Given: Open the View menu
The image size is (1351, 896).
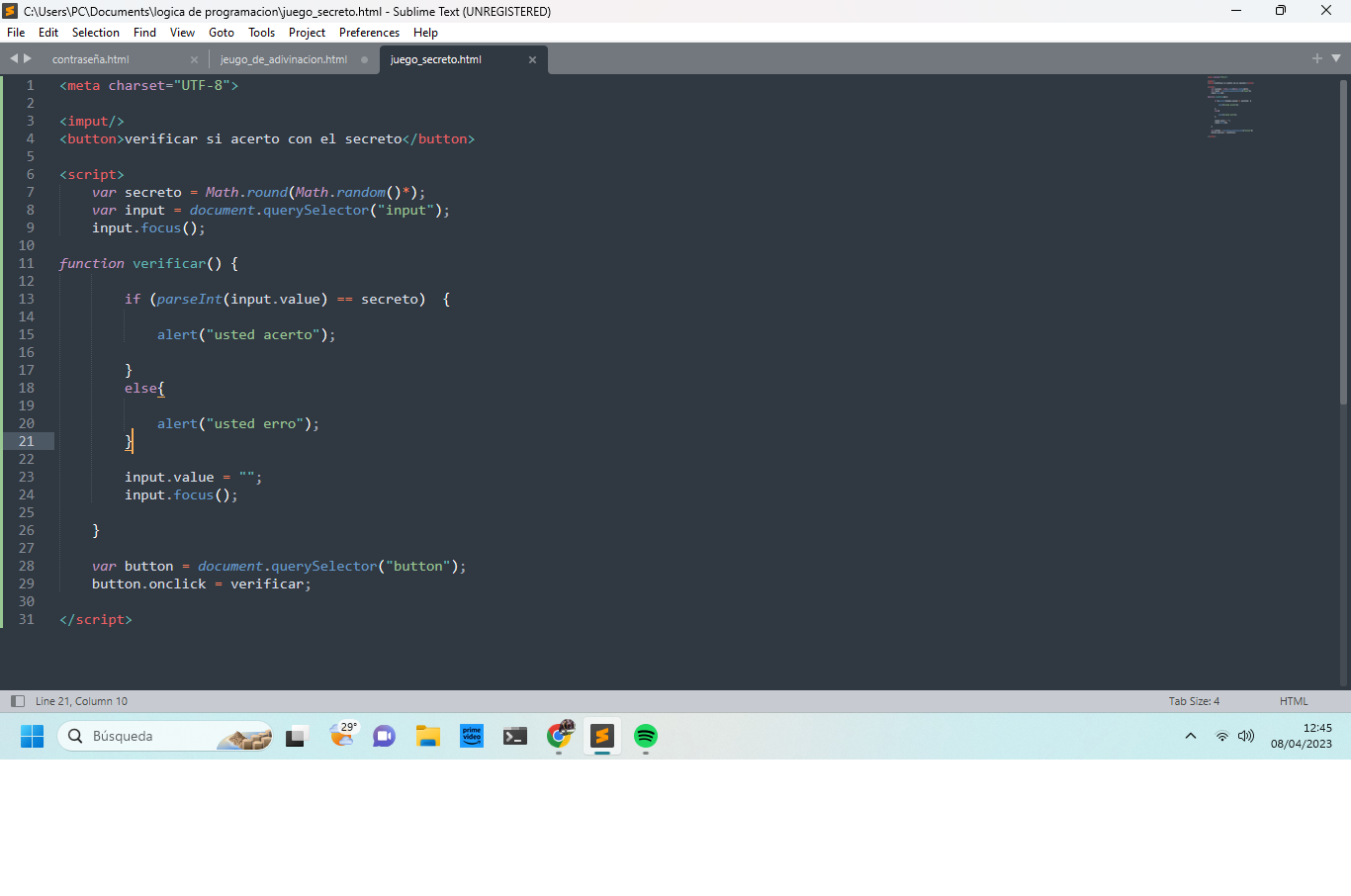Looking at the screenshot, I should (x=183, y=33).
